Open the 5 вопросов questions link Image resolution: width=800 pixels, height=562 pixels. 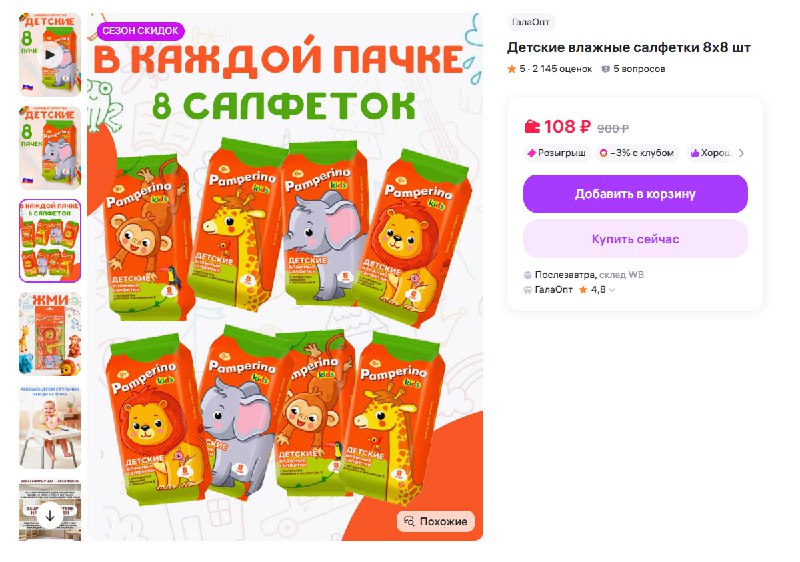[633, 69]
